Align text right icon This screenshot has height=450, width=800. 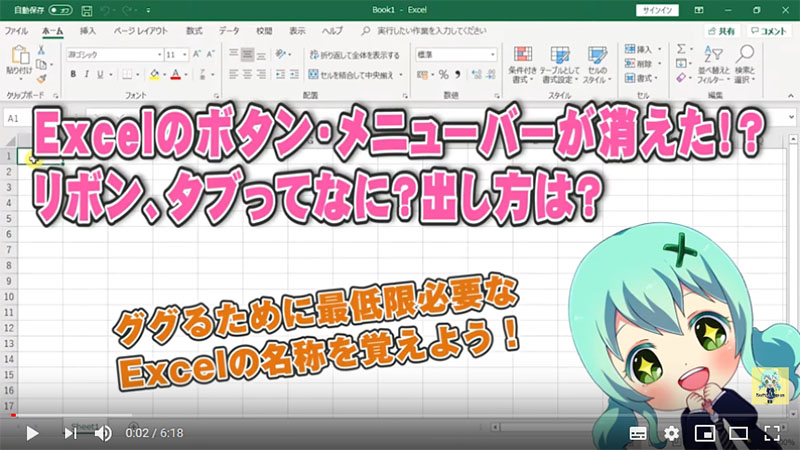[x=261, y=74]
